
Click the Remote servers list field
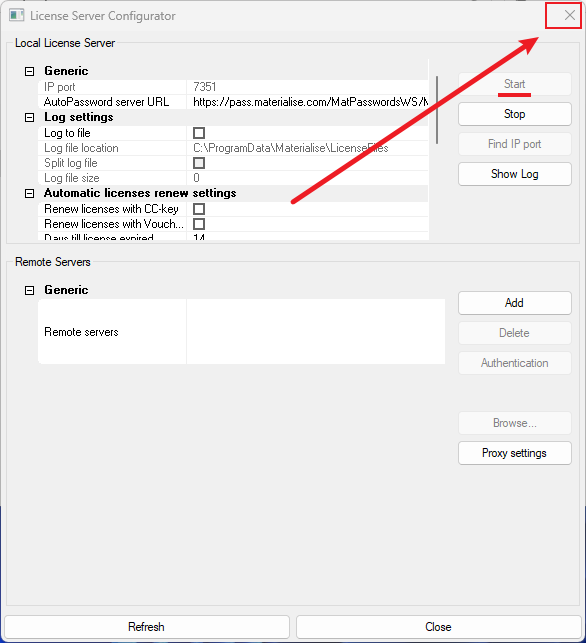tap(316, 332)
